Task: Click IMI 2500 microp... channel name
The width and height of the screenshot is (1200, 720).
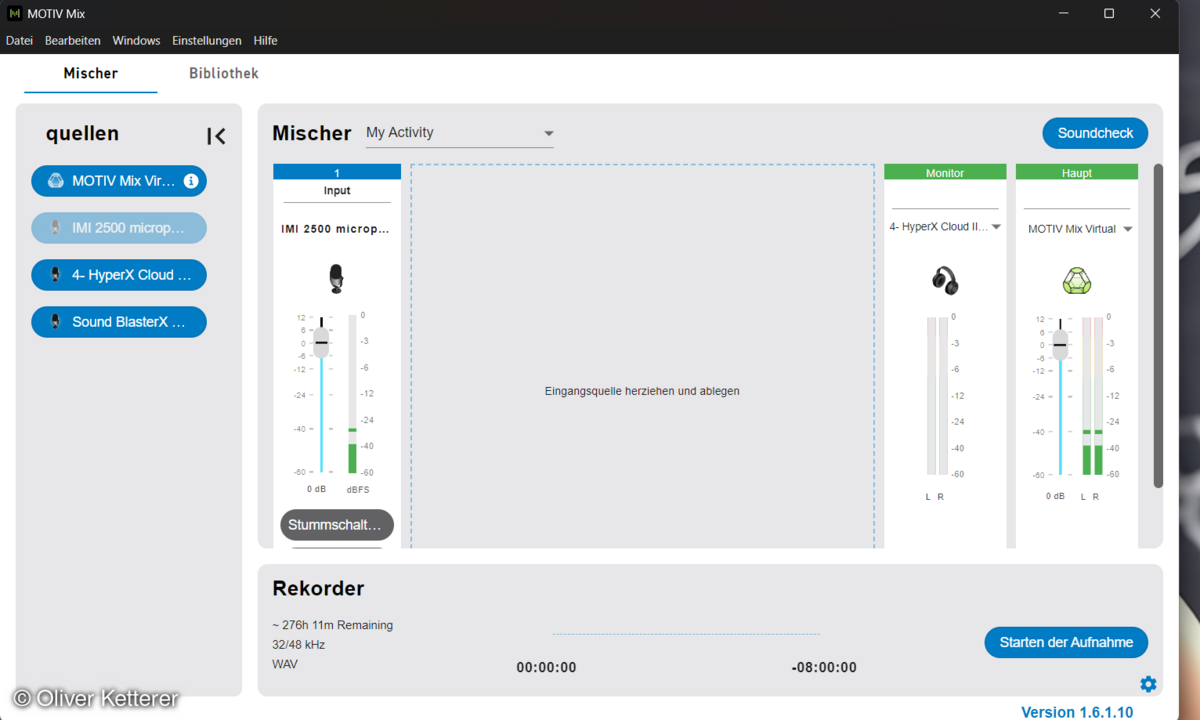Action: pyautogui.click(x=335, y=229)
